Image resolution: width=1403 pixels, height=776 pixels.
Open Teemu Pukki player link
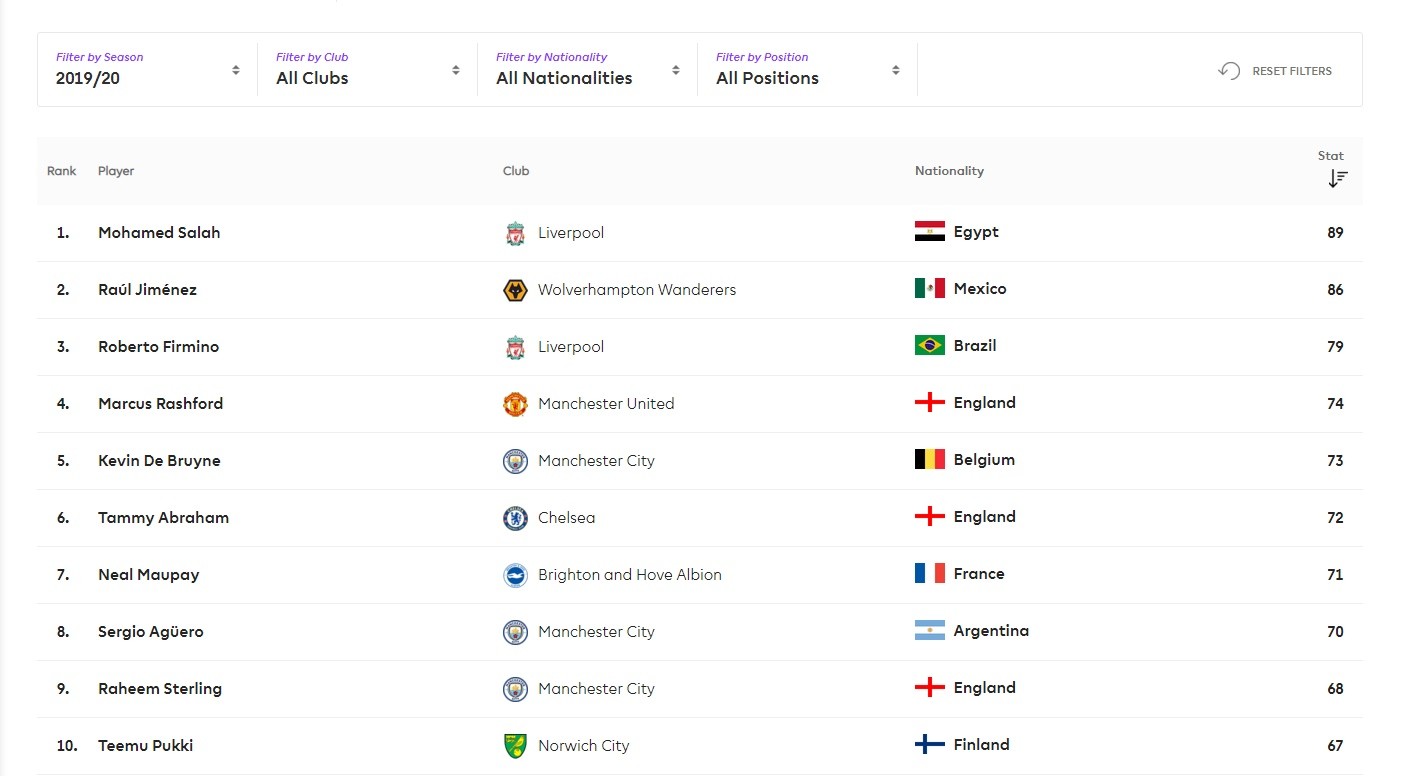145,746
